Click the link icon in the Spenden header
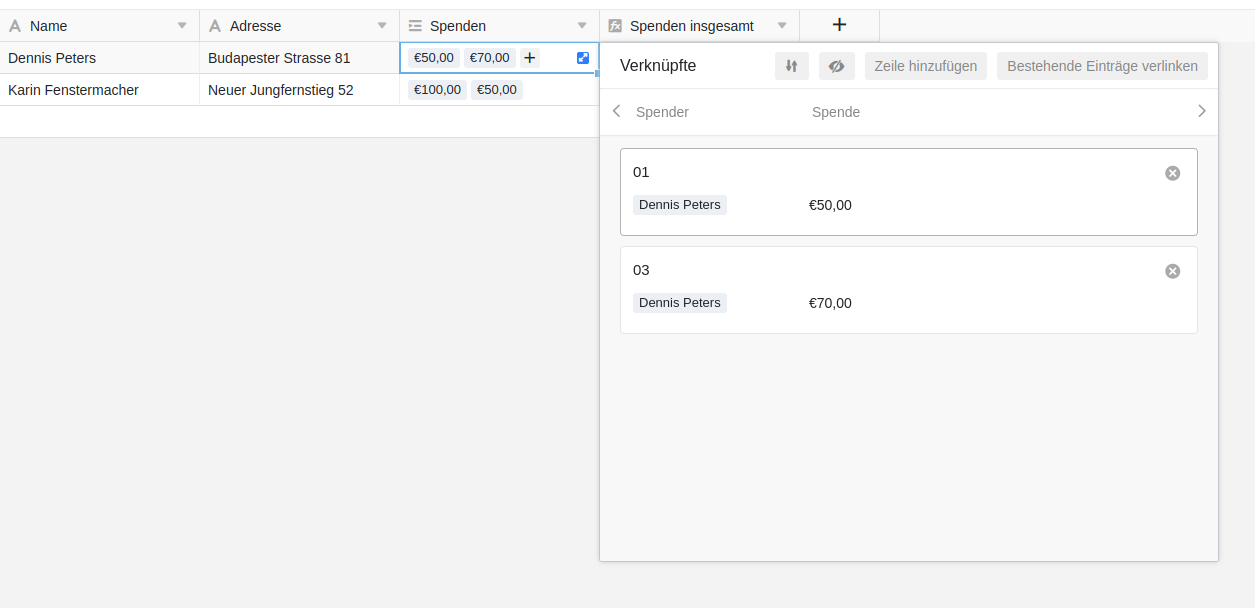Image resolution: width=1255 pixels, height=608 pixels. [415, 26]
